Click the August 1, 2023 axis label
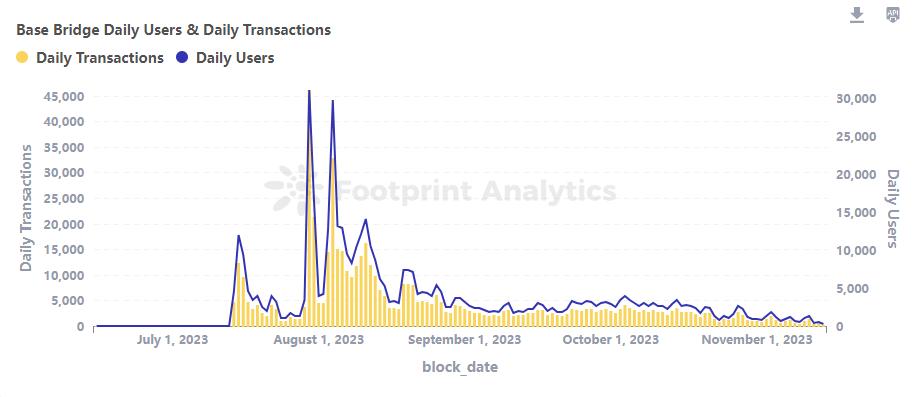918x397 pixels. point(318,340)
